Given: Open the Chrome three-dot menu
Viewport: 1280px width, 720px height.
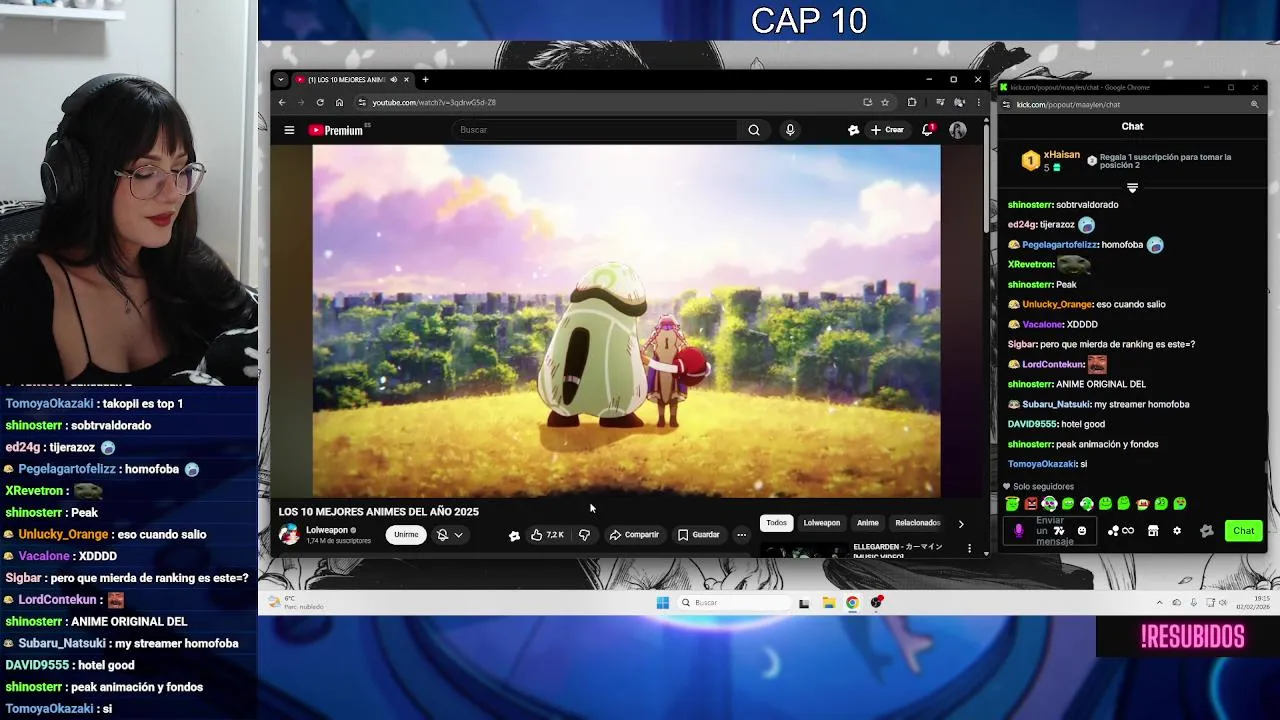Looking at the screenshot, I should [978, 102].
